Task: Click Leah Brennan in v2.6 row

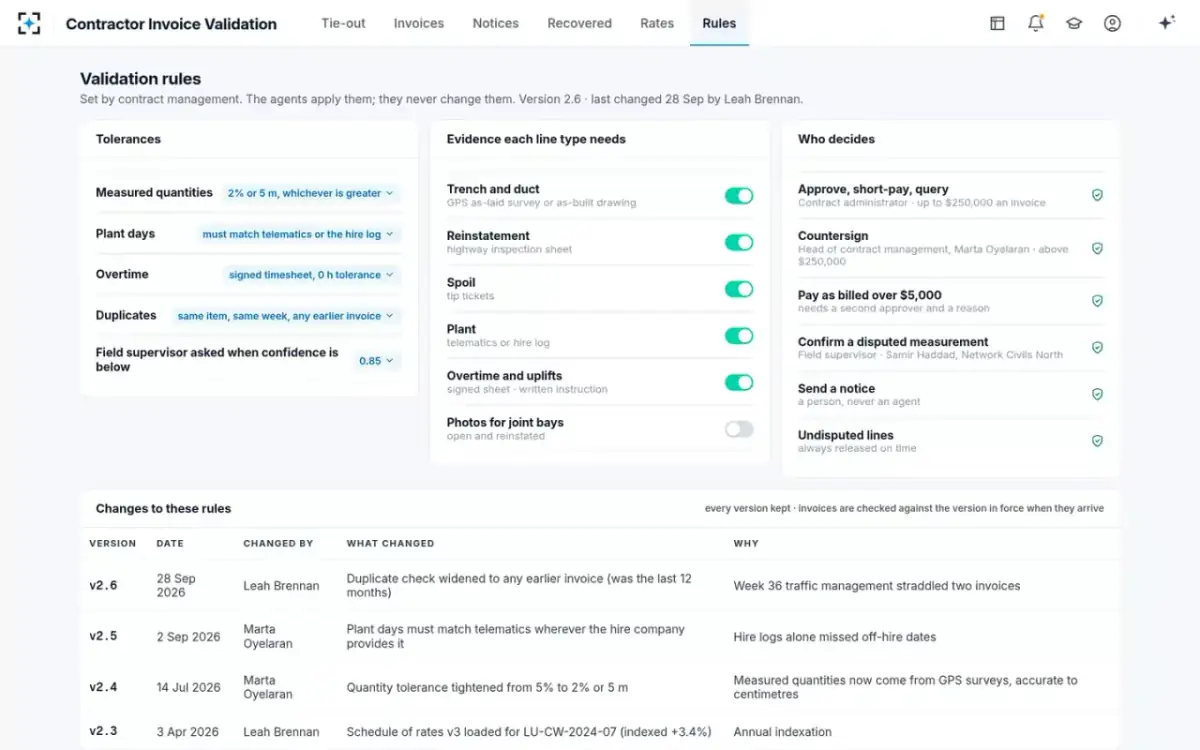Action: (x=281, y=586)
